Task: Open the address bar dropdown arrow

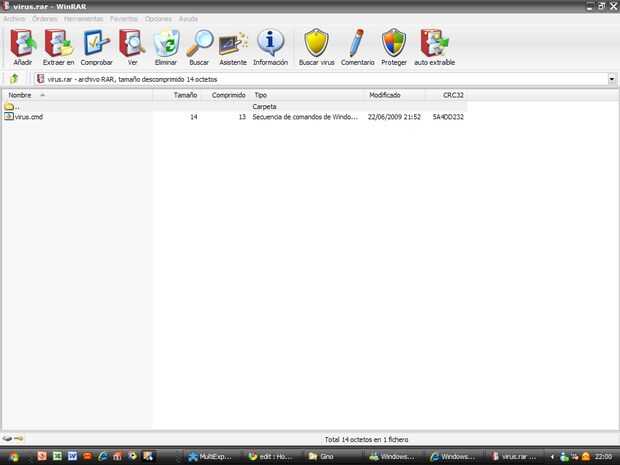Action: point(612,79)
